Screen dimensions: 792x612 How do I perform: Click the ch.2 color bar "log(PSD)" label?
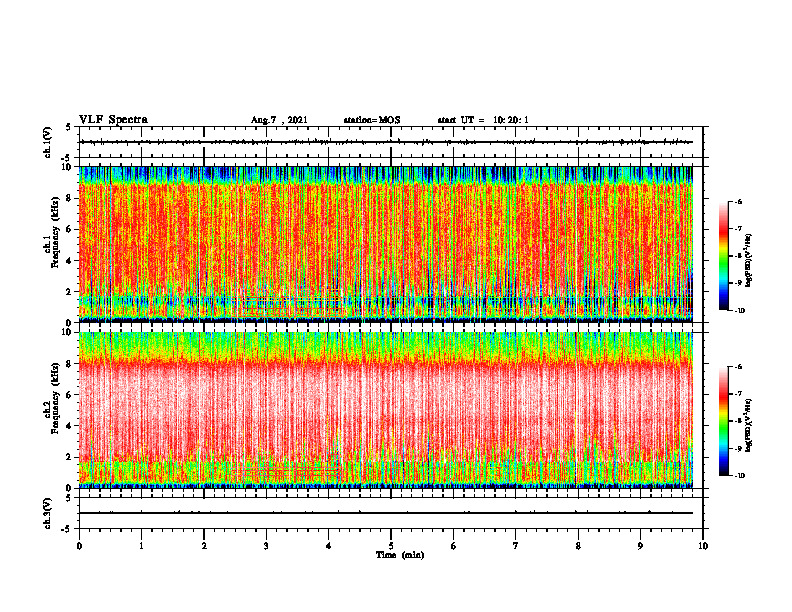click(749, 425)
